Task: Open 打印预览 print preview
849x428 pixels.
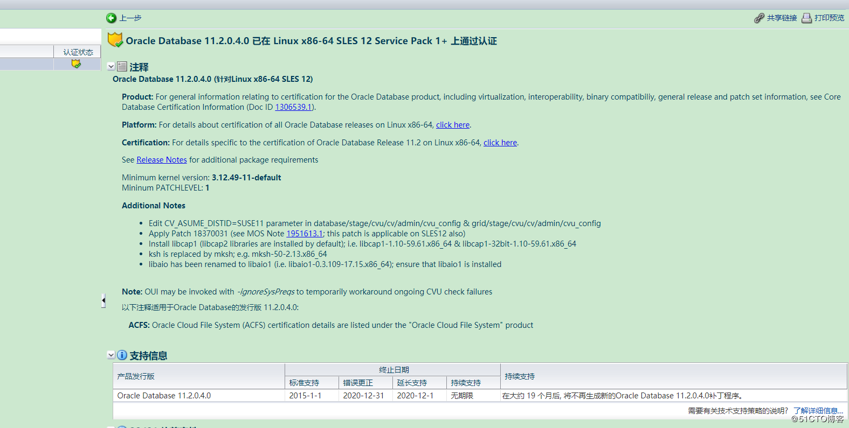Action: (830, 18)
